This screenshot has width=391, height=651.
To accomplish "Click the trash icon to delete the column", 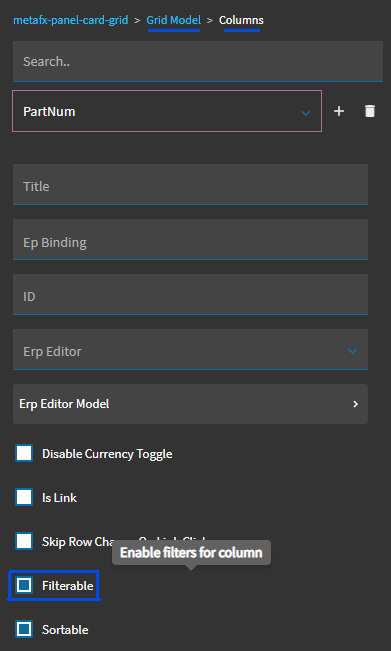I will pyautogui.click(x=369, y=111).
